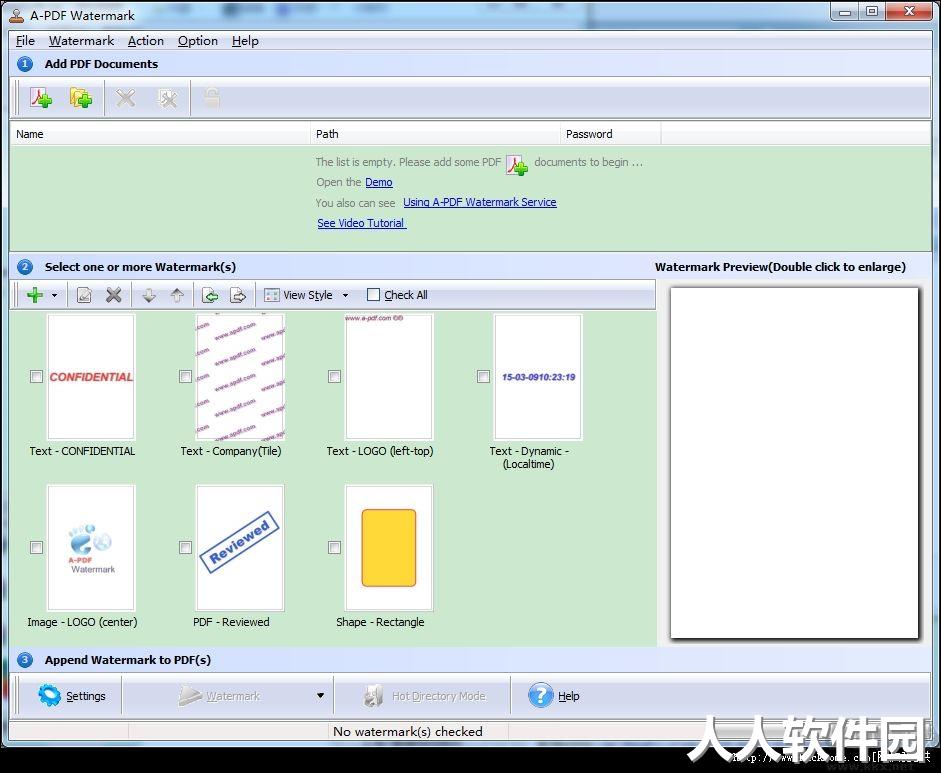Select the LOGO (left-top) watermark thumbnail
Image resolution: width=941 pixels, height=773 pixels.
point(389,377)
